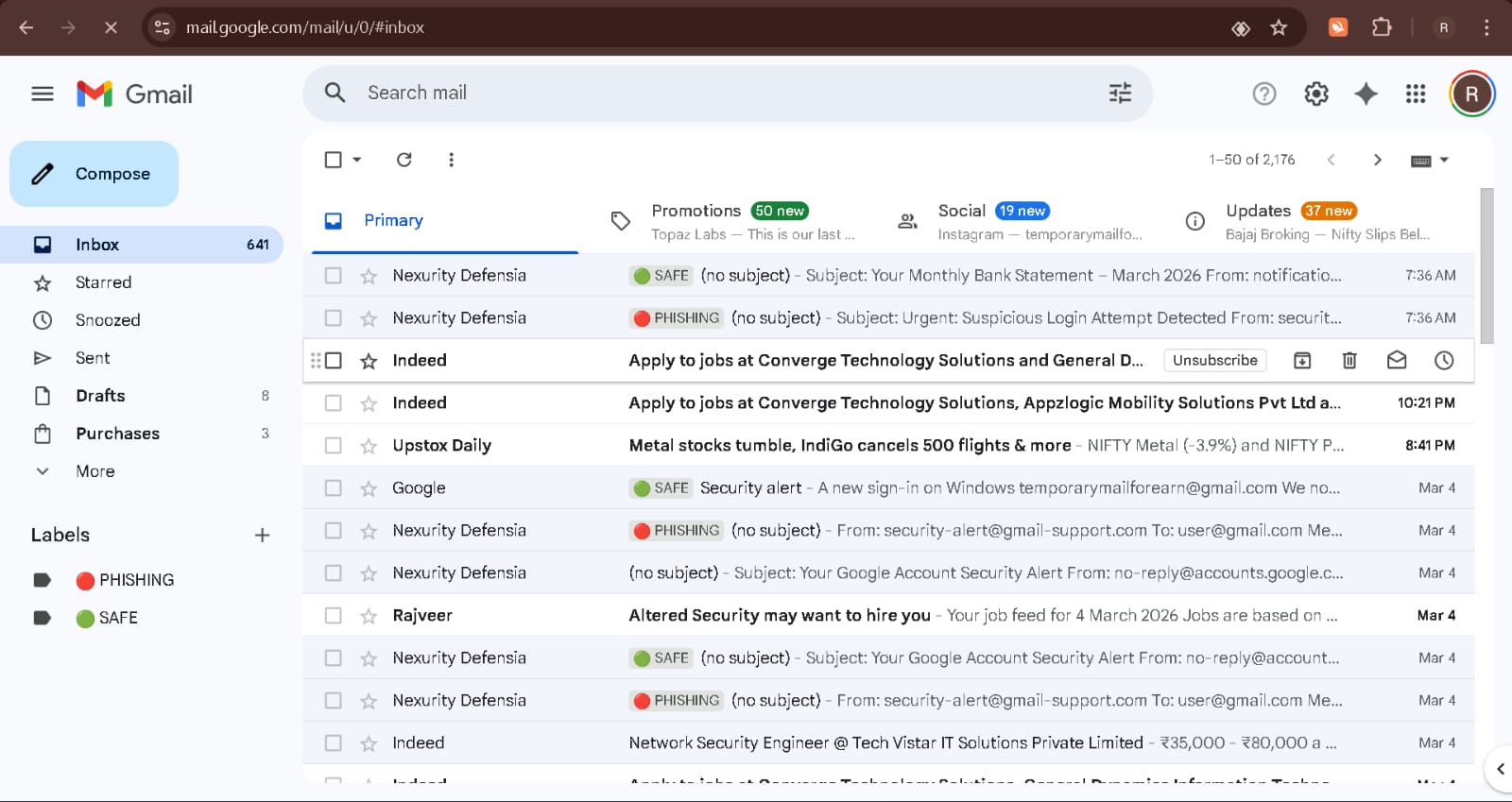Click the Gemini sparkle icon
The width and height of the screenshot is (1512, 802).
pyautogui.click(x=1366, y=94)
